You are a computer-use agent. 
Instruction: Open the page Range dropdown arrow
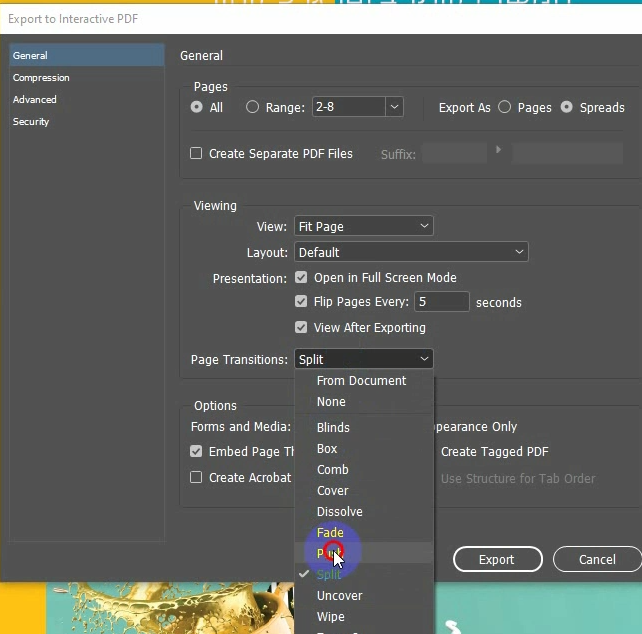(x=393, y=107)
